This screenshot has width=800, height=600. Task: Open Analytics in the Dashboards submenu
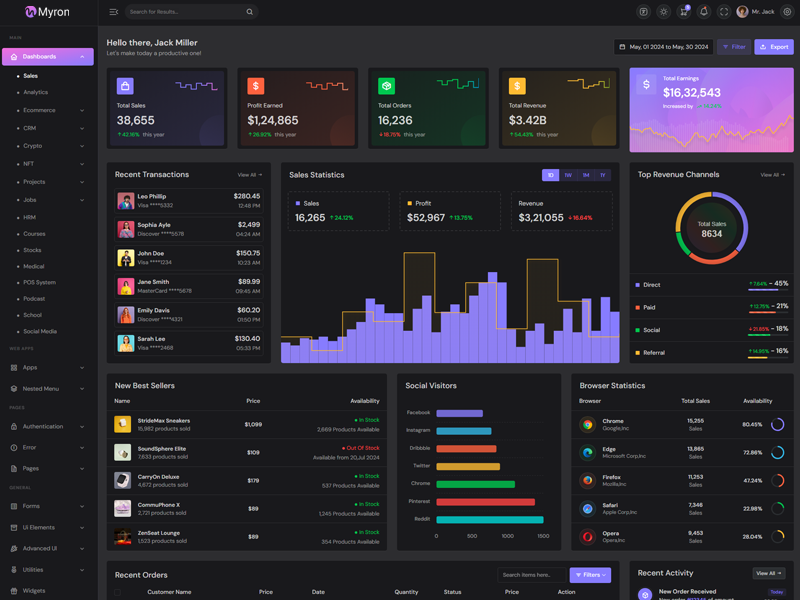click(x=35, y=92)
